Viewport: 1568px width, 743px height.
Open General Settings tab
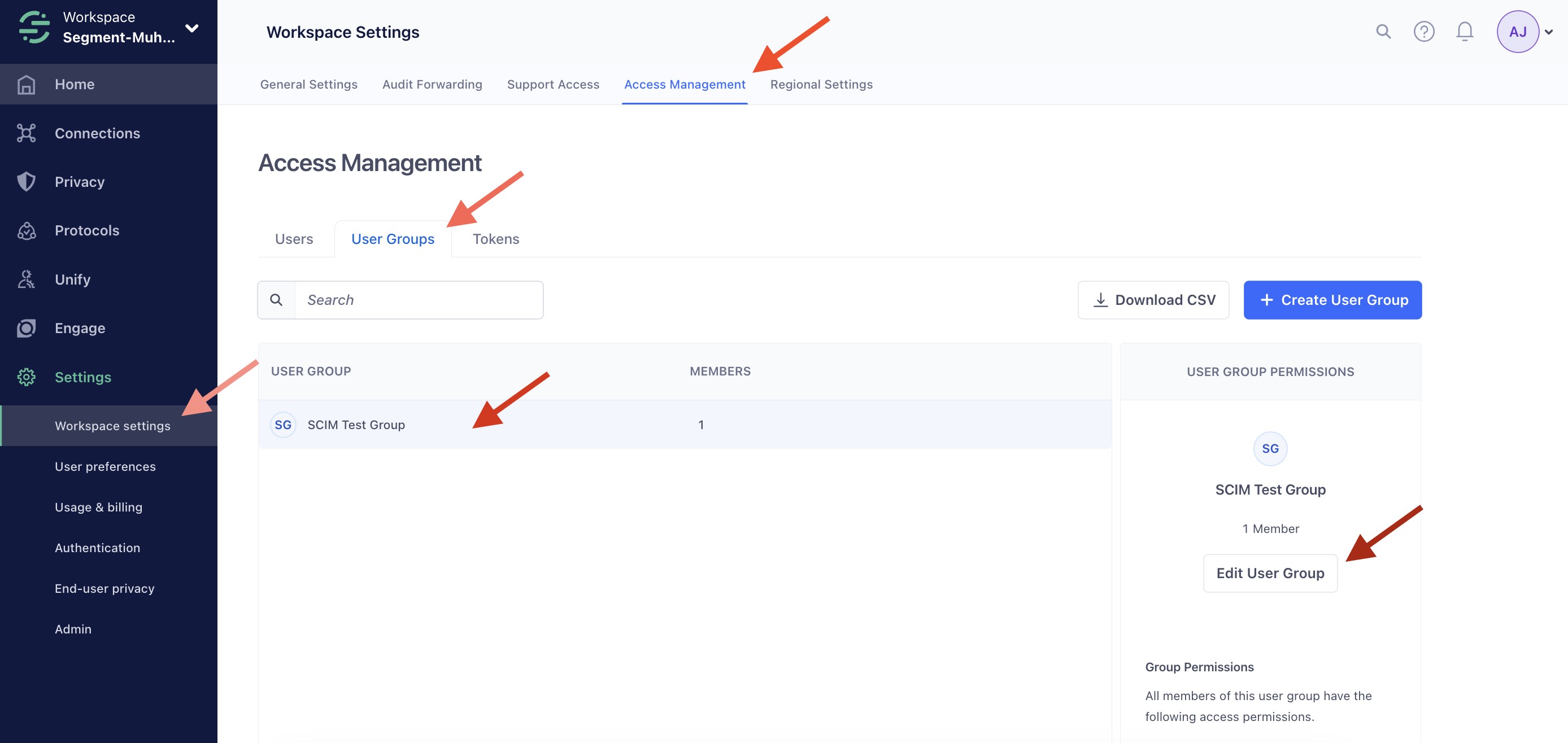(x=309, y=84)
